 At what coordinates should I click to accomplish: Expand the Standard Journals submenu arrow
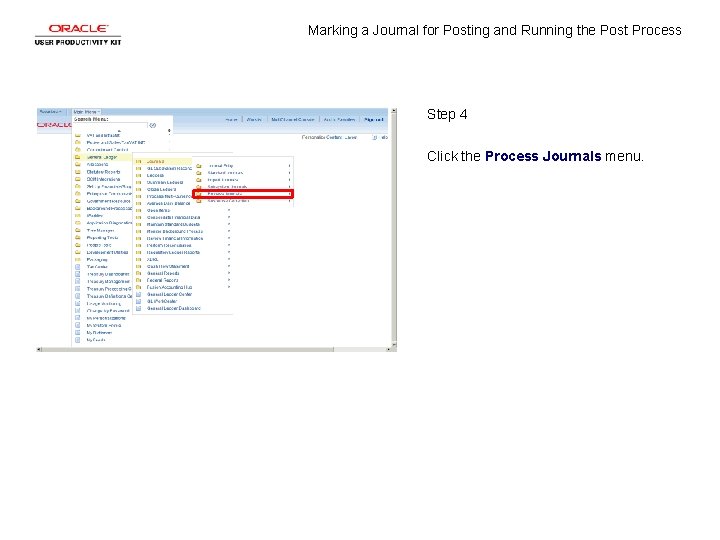click(289, 173)
